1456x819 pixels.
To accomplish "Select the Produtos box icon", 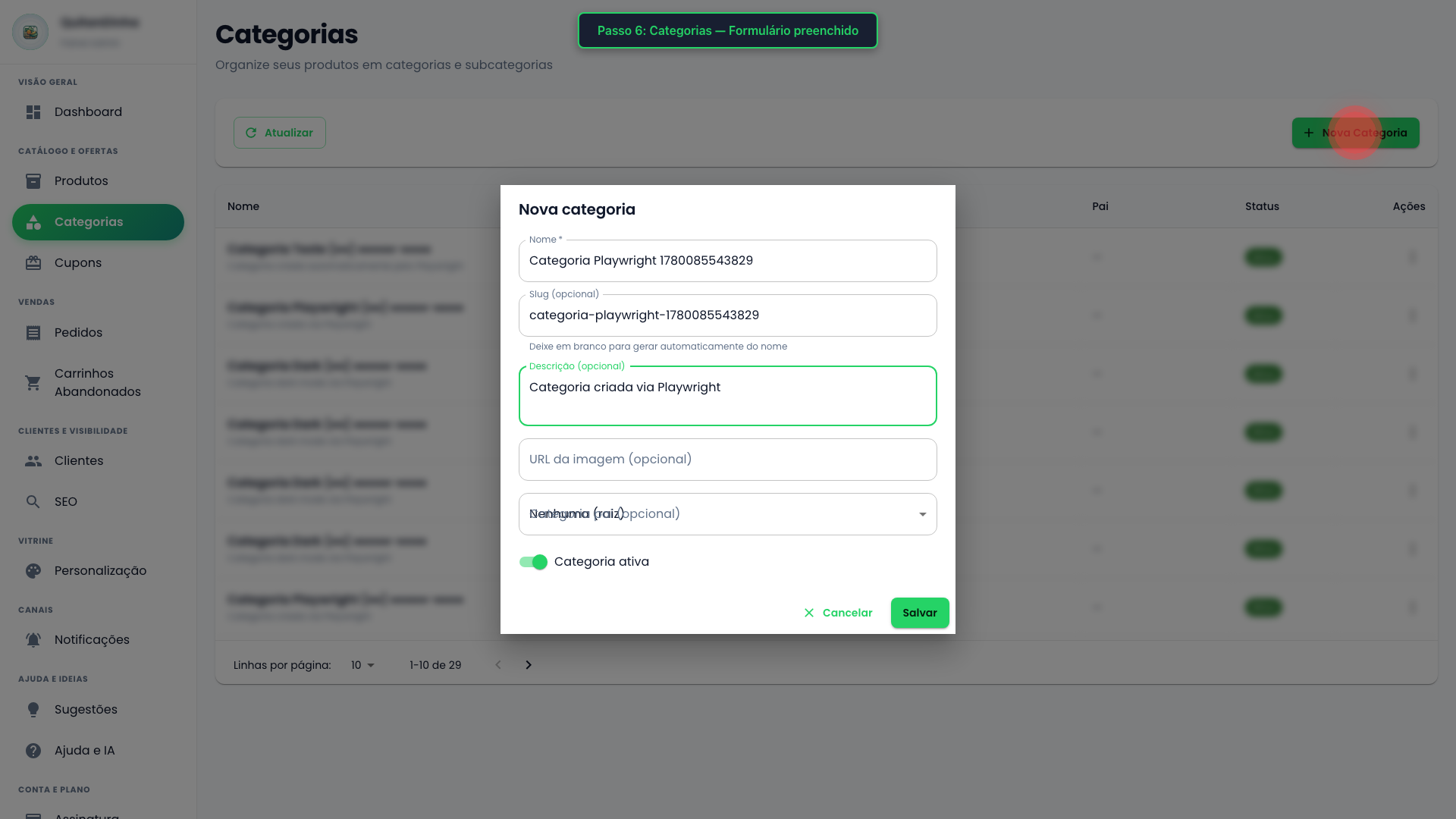I will 33,181.
